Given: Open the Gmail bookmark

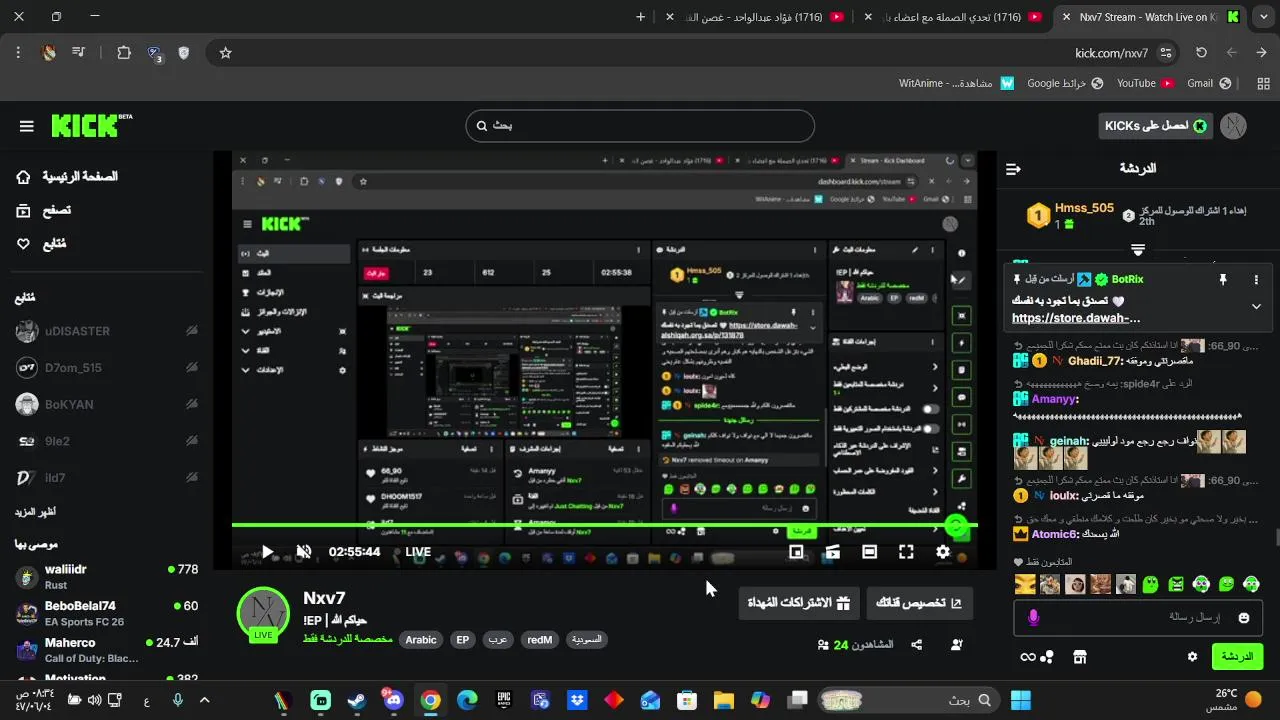Looking at the screenshot, I should (1209, 83).
